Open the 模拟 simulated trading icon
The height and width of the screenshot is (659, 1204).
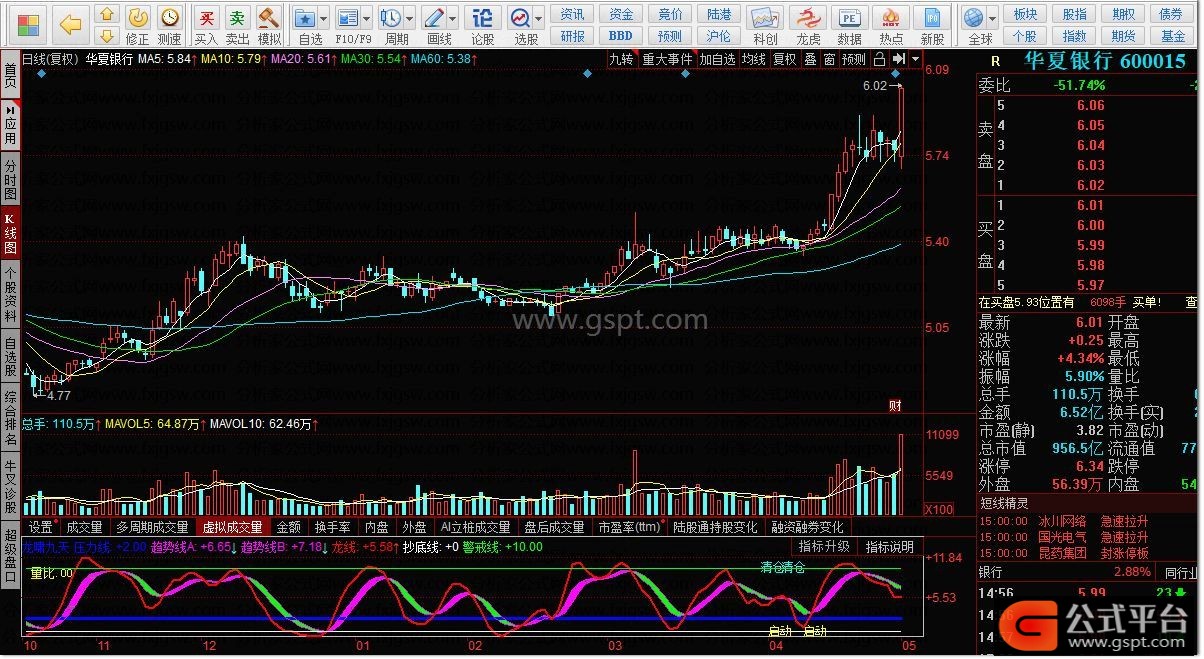269,25
